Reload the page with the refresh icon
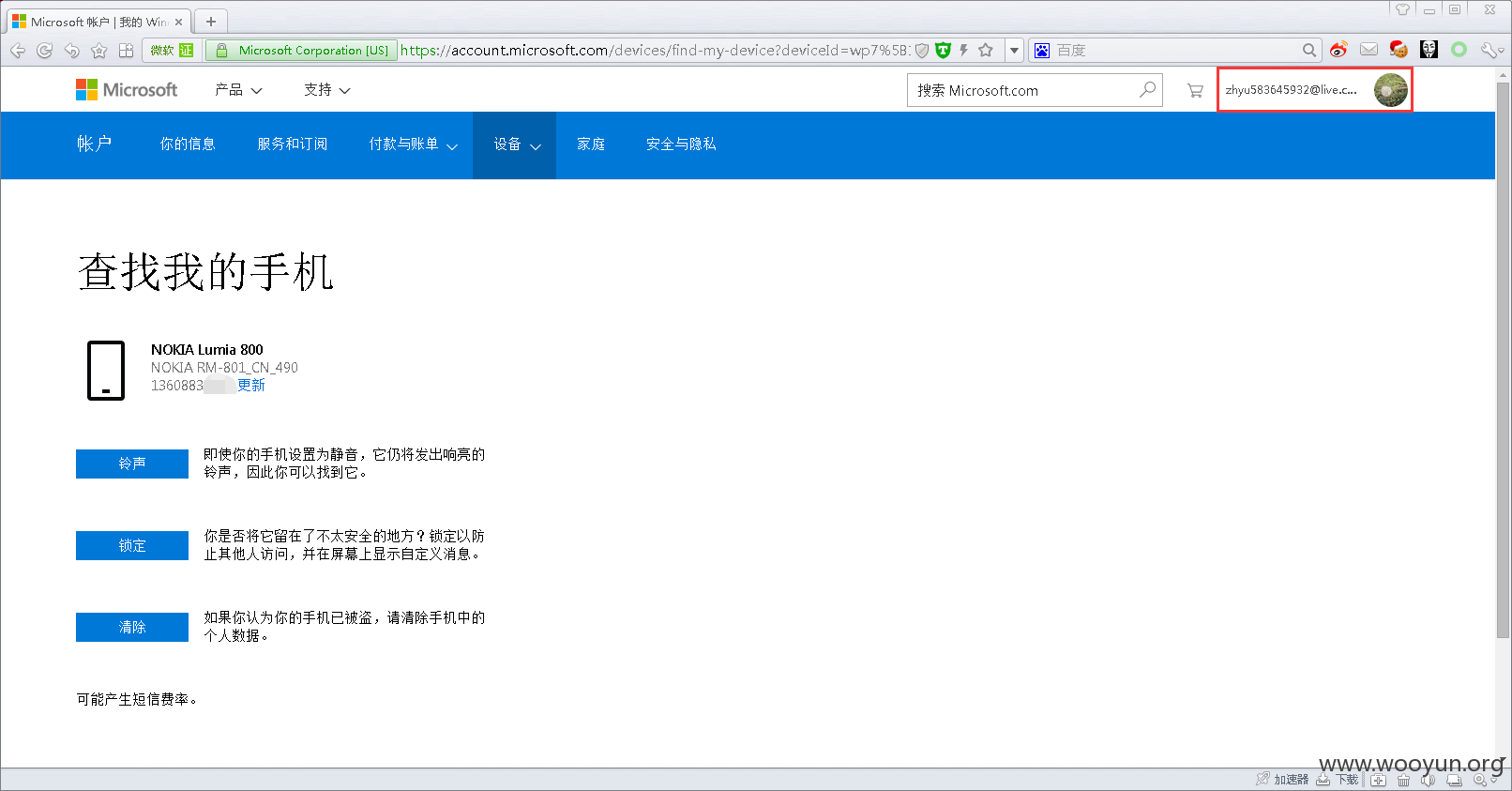 (x=44, y=51)
